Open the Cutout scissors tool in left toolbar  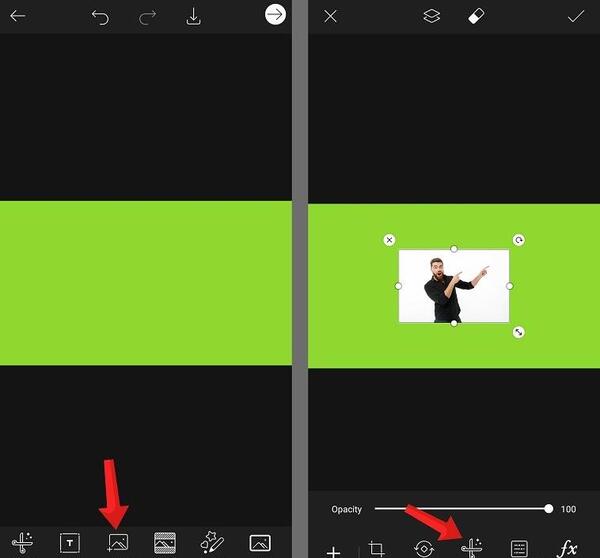22,543
